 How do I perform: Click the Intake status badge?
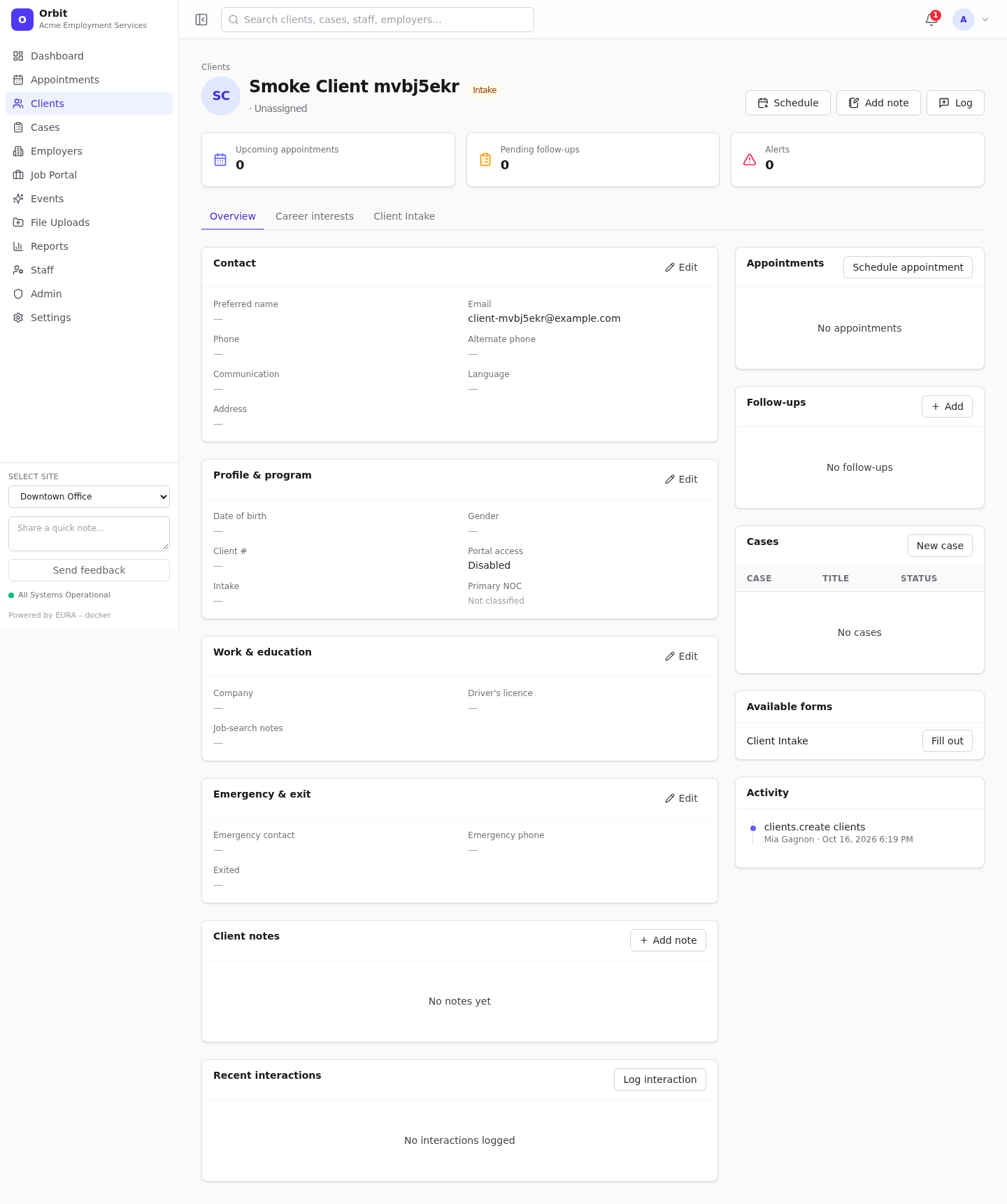485,90
